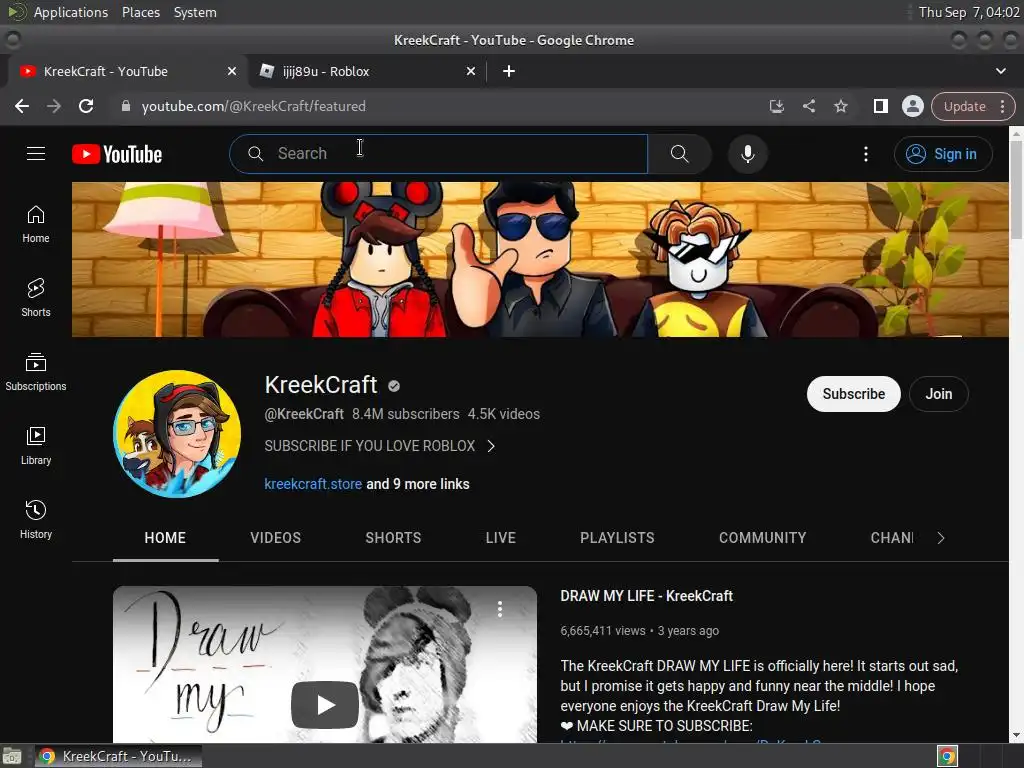The height and width of the screenshot is (768, 1024).
Task: Click 'and 9 more links'
Action: pyautogui.click(x=418, y=484)
